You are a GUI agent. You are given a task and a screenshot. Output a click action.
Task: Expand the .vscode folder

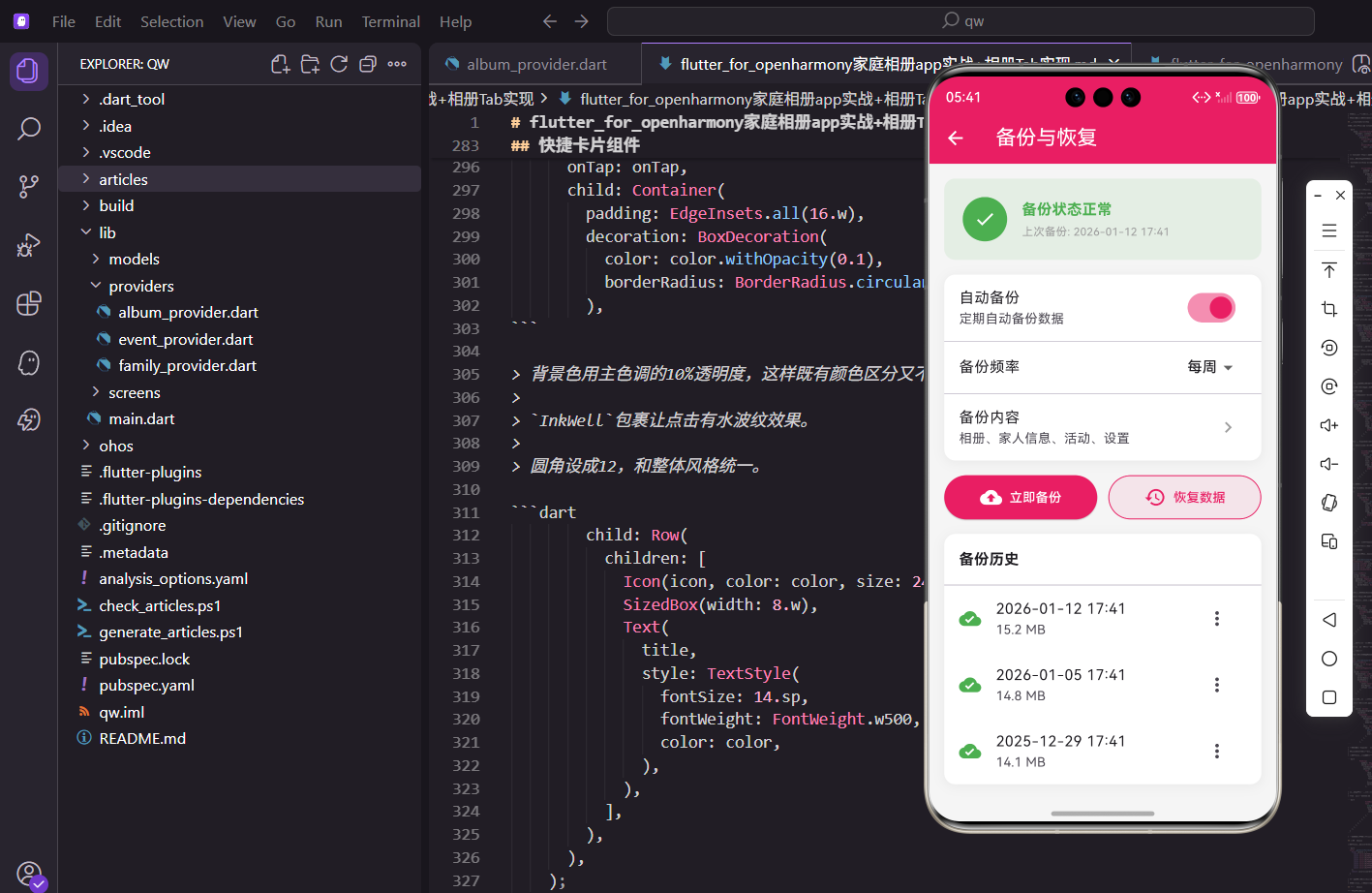tap(239, 152)
